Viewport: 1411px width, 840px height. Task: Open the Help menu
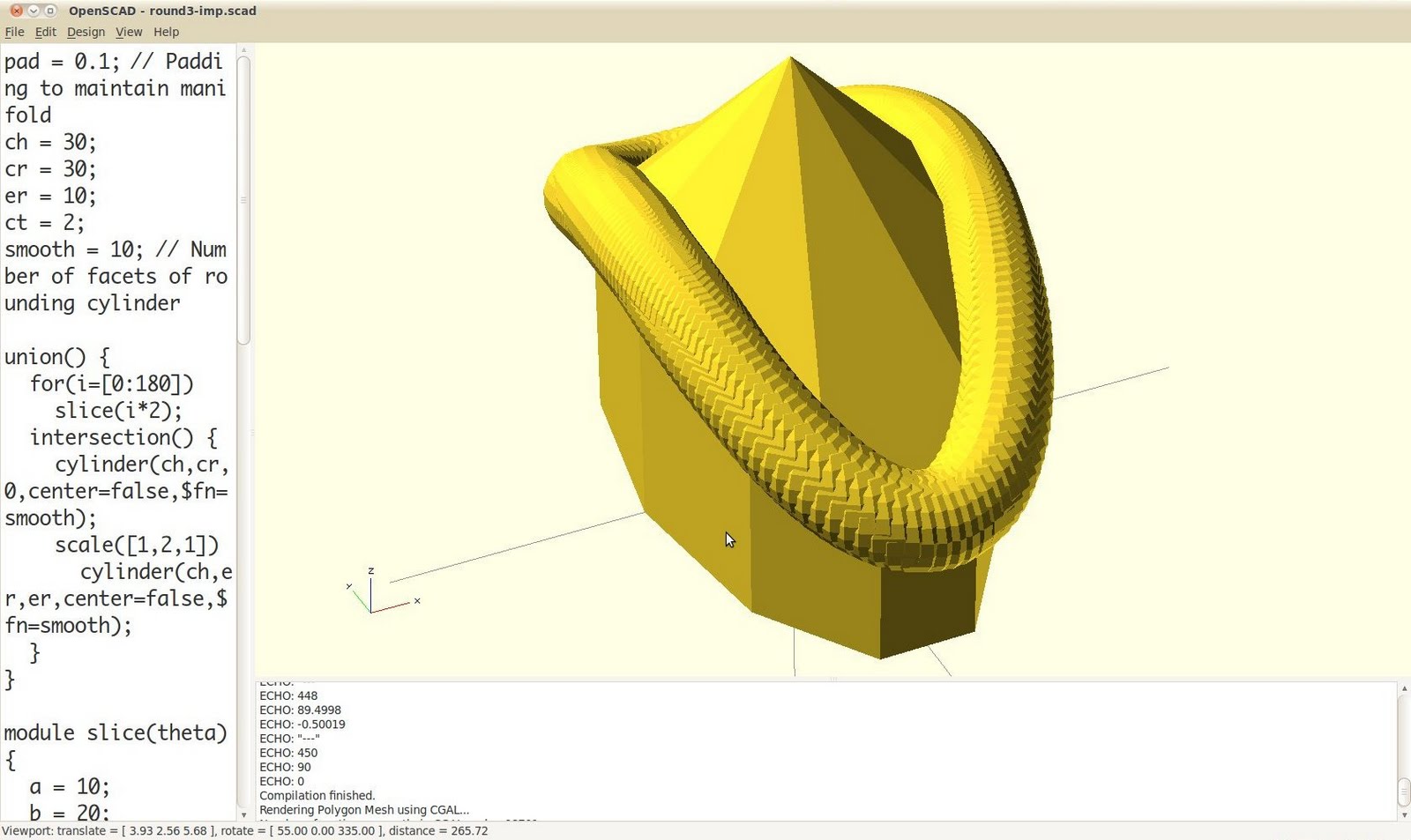[166, 32]
